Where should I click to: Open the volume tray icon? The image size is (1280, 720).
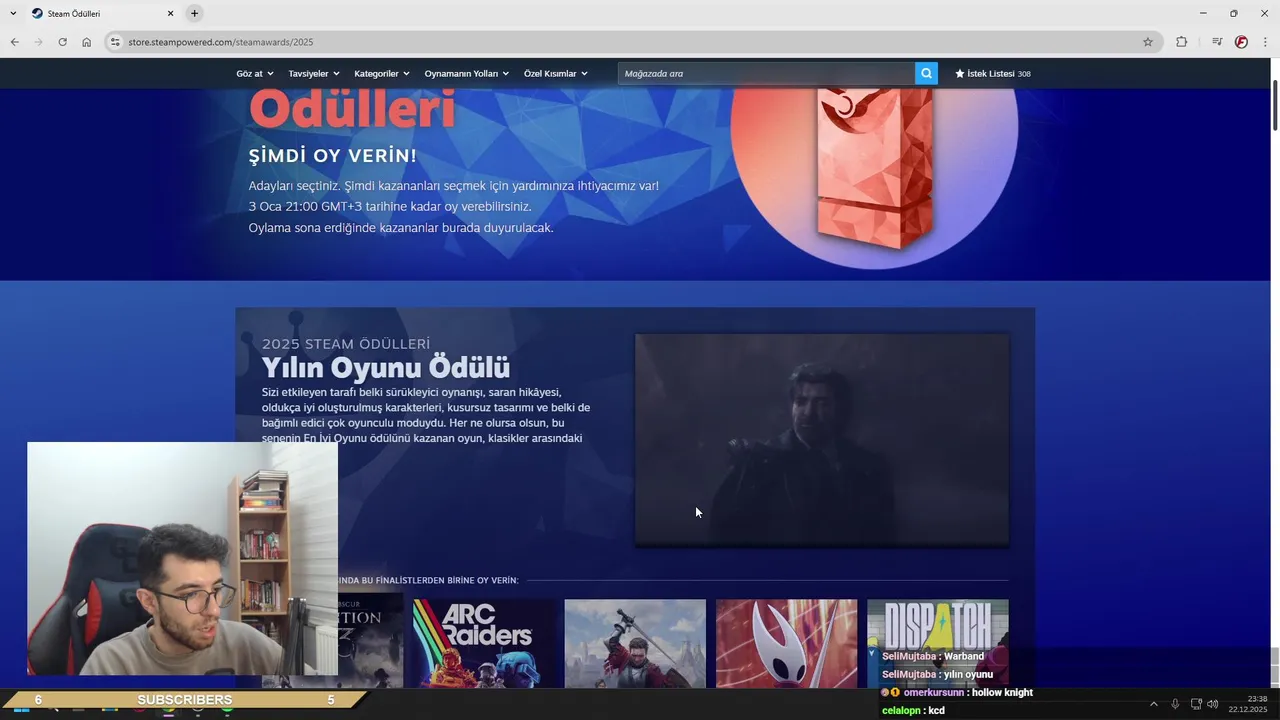[1213, 704]
